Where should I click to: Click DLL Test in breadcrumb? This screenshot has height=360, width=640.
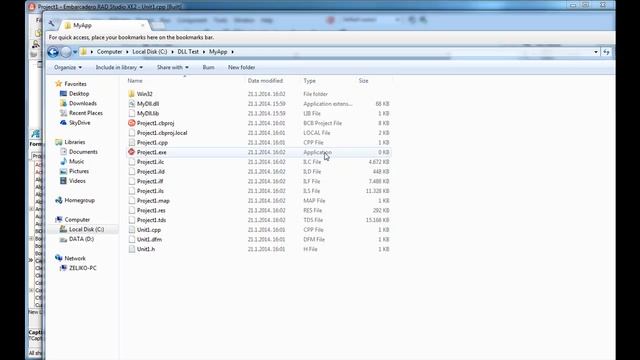click(188, 52)
